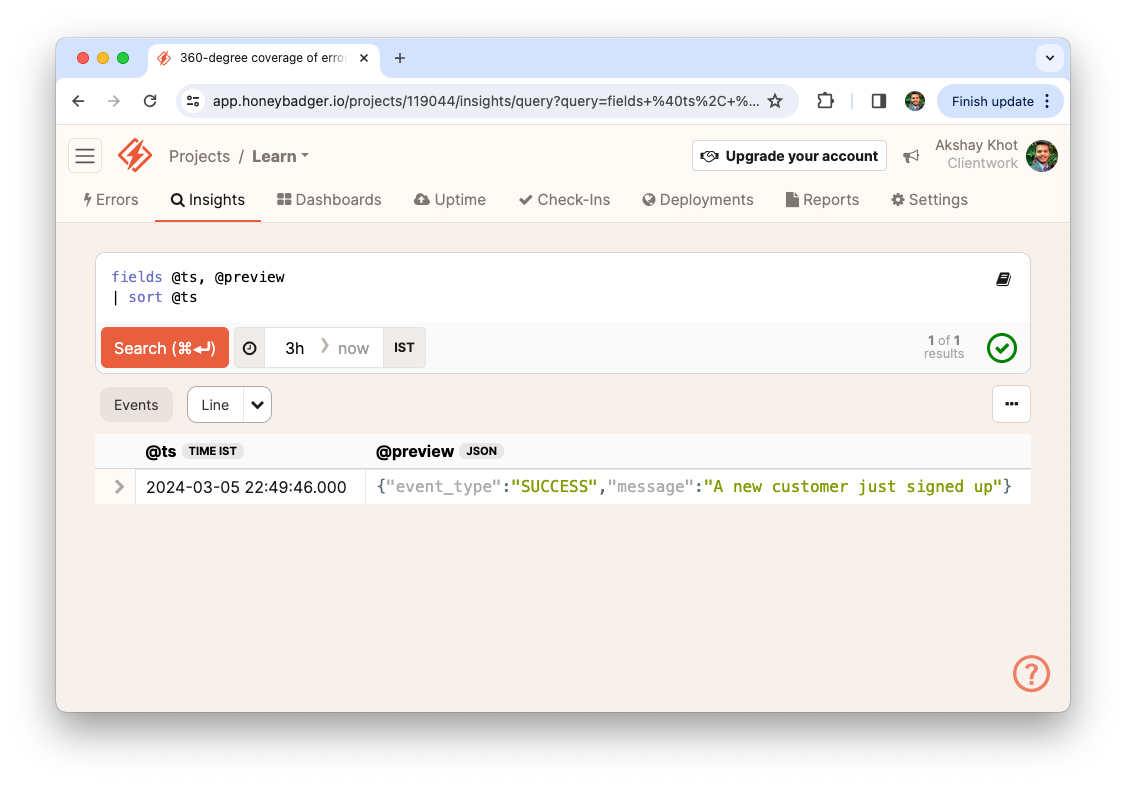Open project Settings via gear icon
Screen dimensions: 1126x786
point(897,199)
